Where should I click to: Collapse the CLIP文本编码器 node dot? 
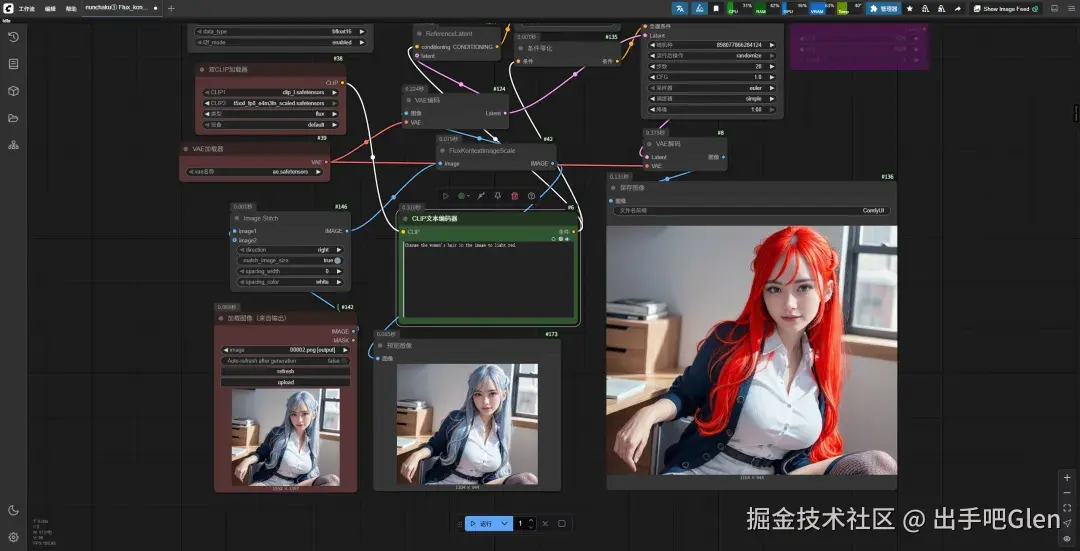(407, 218)
